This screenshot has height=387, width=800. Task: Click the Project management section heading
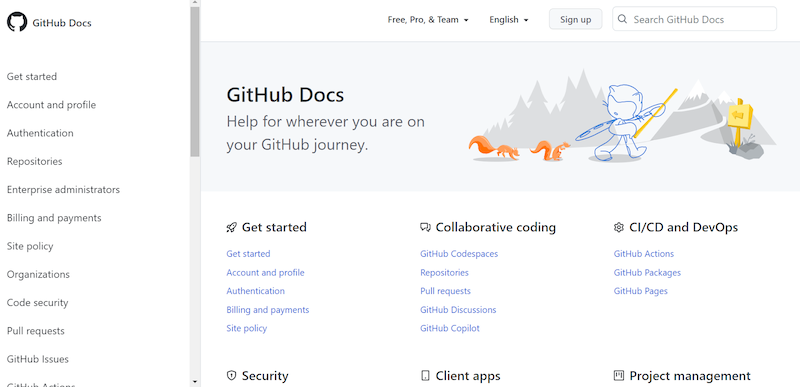(690, 376)
